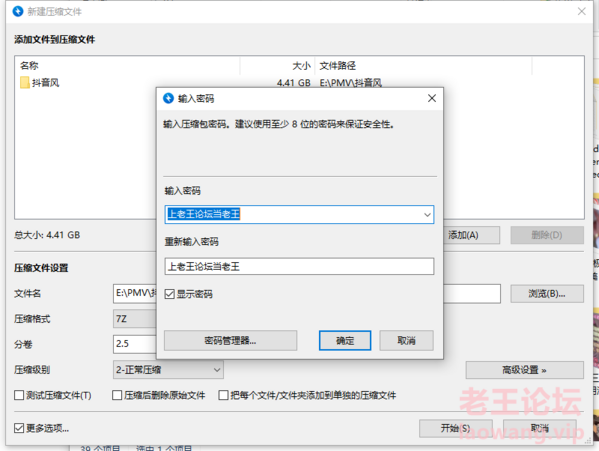Expand the password history dropdown arrow
Screen dimensions: 599x451
(427, 215)
